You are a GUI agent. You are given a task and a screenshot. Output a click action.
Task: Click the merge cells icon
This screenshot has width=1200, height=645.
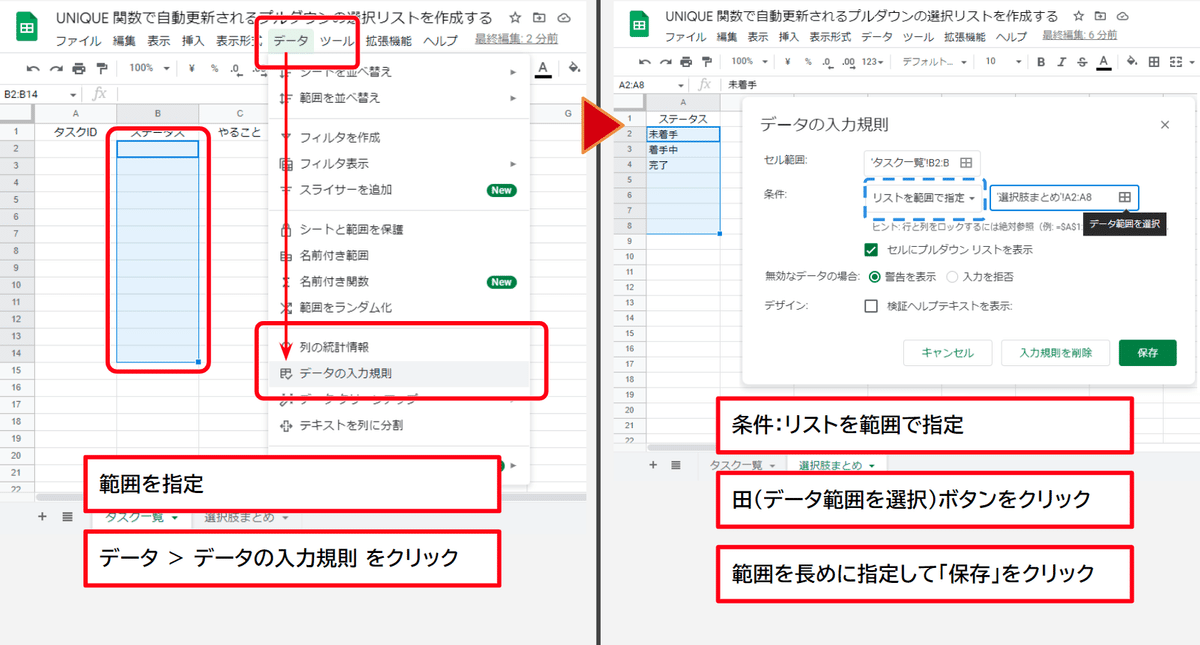pyautogui.click(x=1177, y=62)
